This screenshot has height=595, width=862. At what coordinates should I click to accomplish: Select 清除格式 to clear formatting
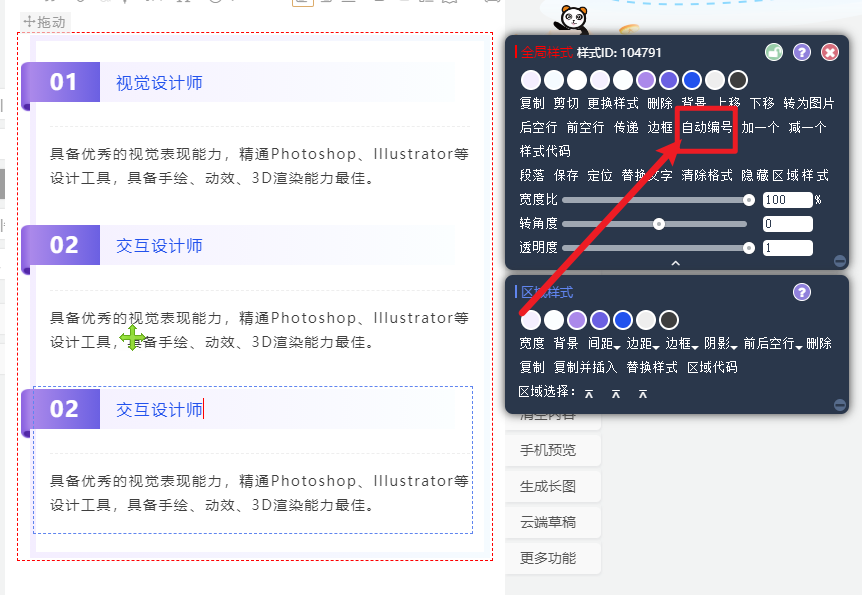(x=707, y=174)
